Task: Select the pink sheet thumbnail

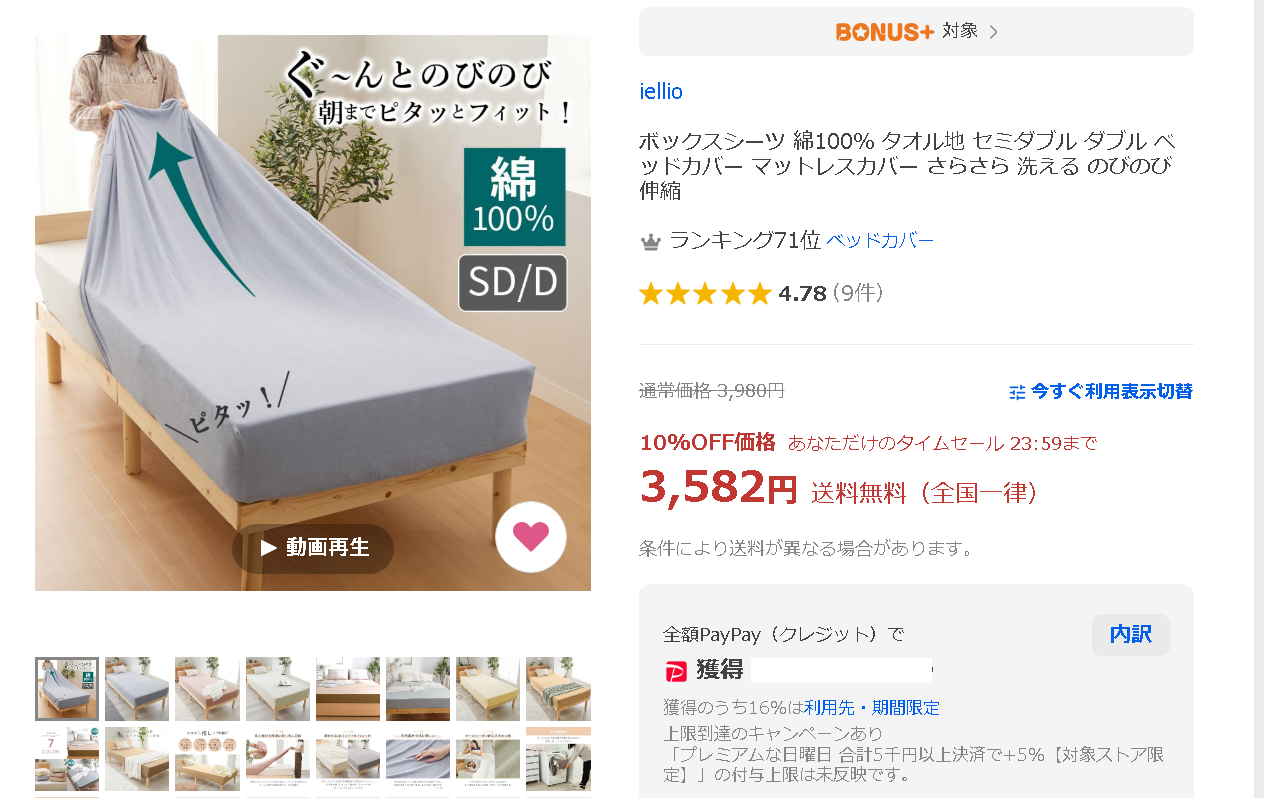Action: click(207, 689)
